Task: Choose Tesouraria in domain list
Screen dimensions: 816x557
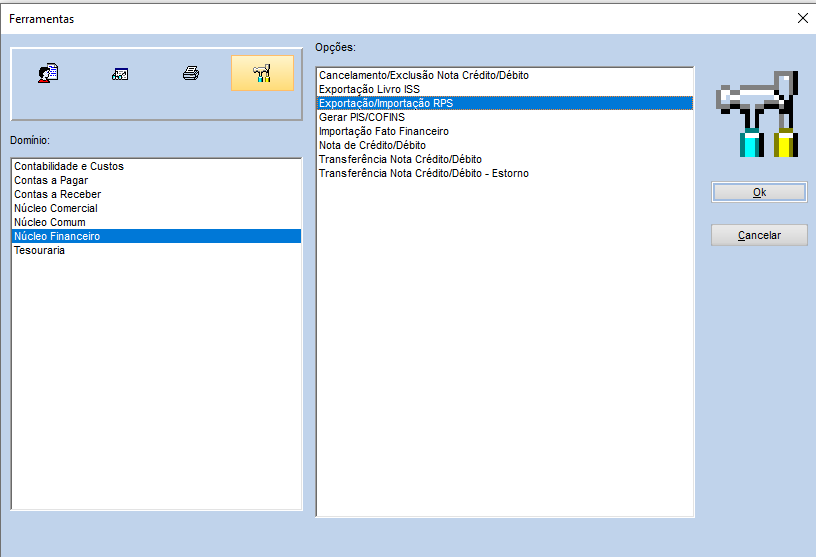Action: [x=40, y=250]
